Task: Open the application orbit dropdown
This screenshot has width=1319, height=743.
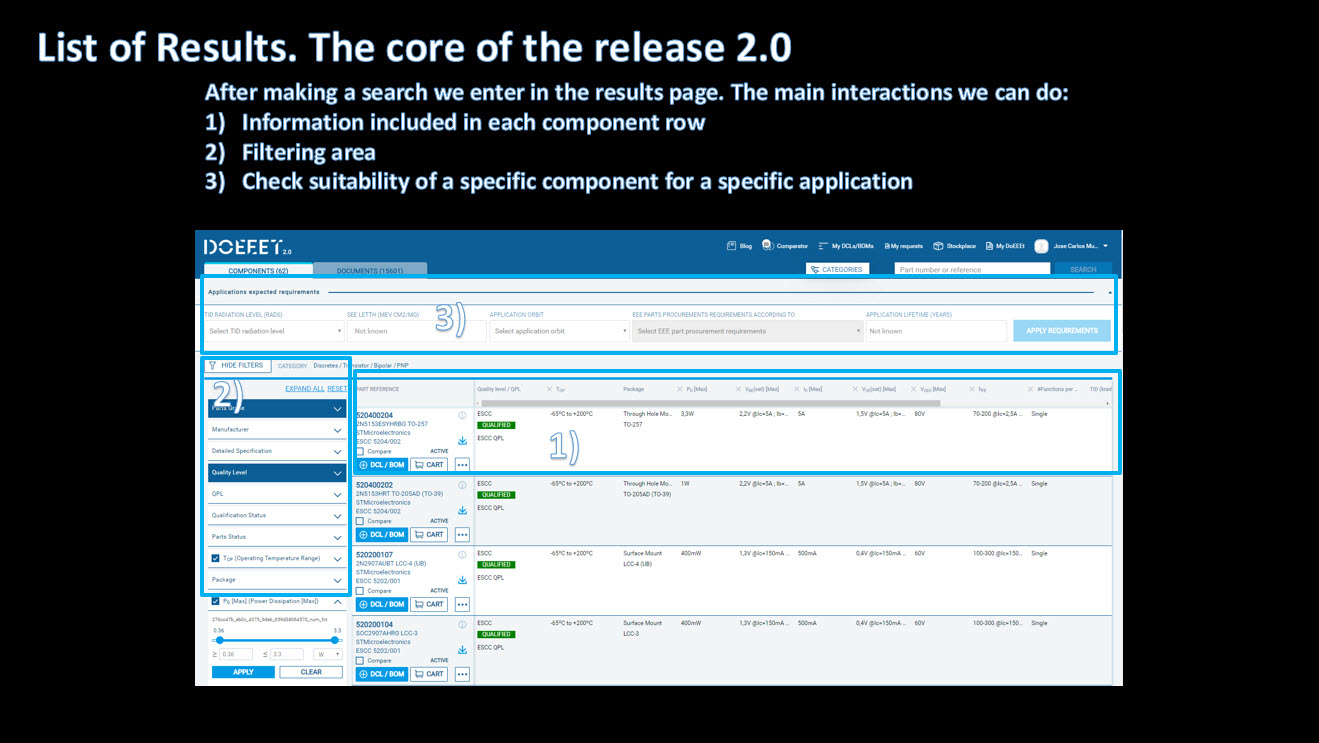Action: click(558, 331)
